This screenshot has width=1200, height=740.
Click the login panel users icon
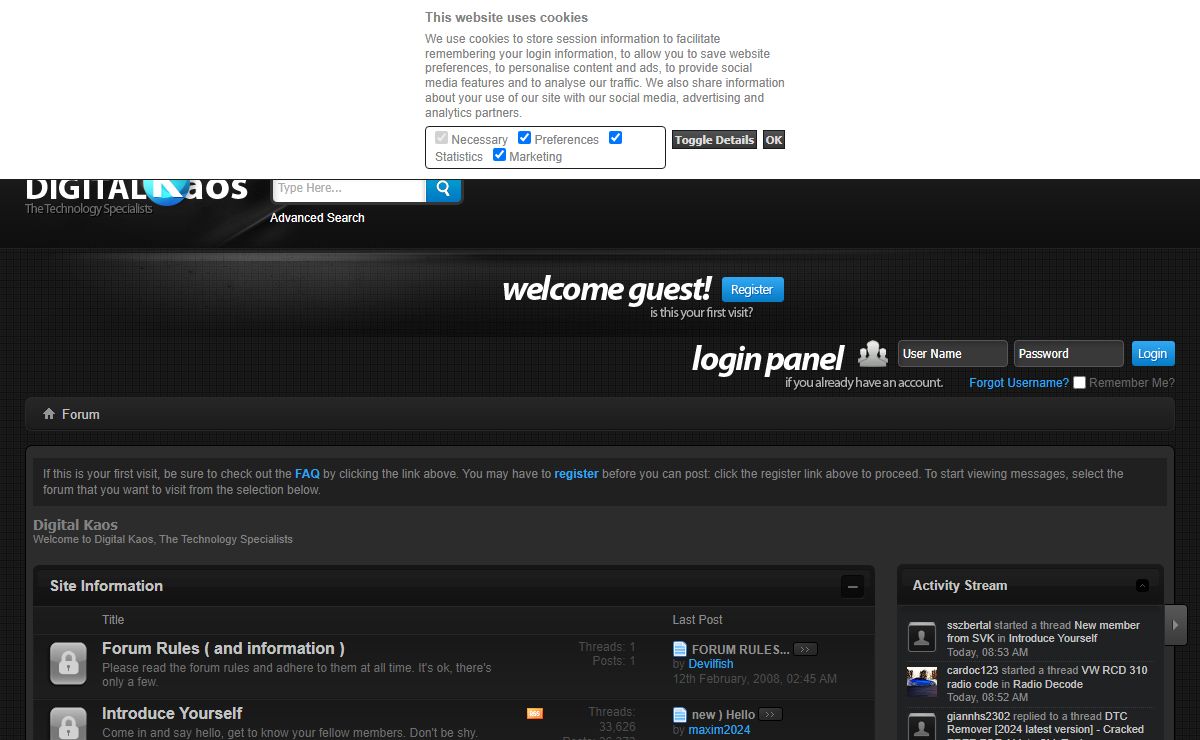point(873,353)
